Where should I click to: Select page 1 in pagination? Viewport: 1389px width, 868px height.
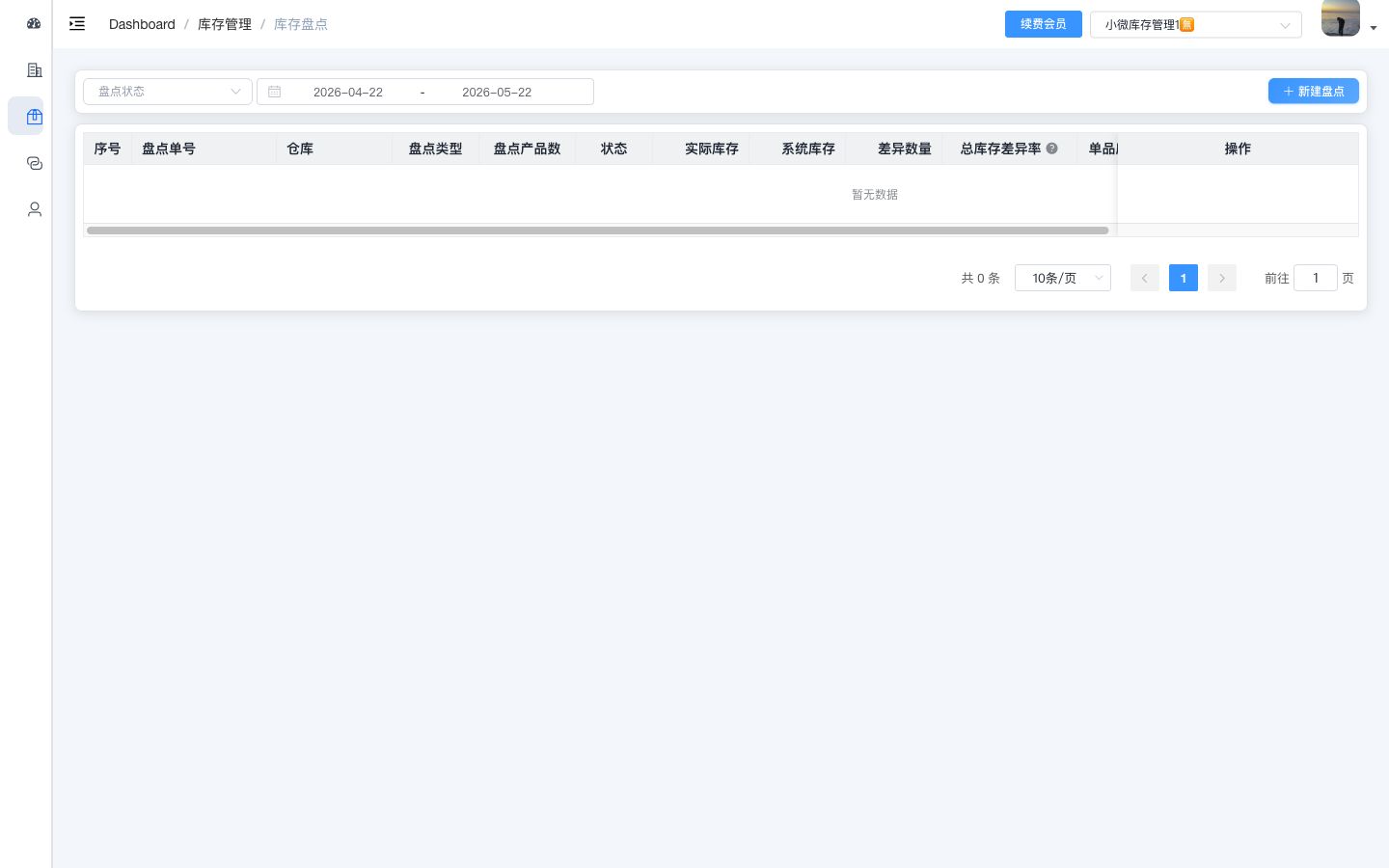click(1184, 278)
